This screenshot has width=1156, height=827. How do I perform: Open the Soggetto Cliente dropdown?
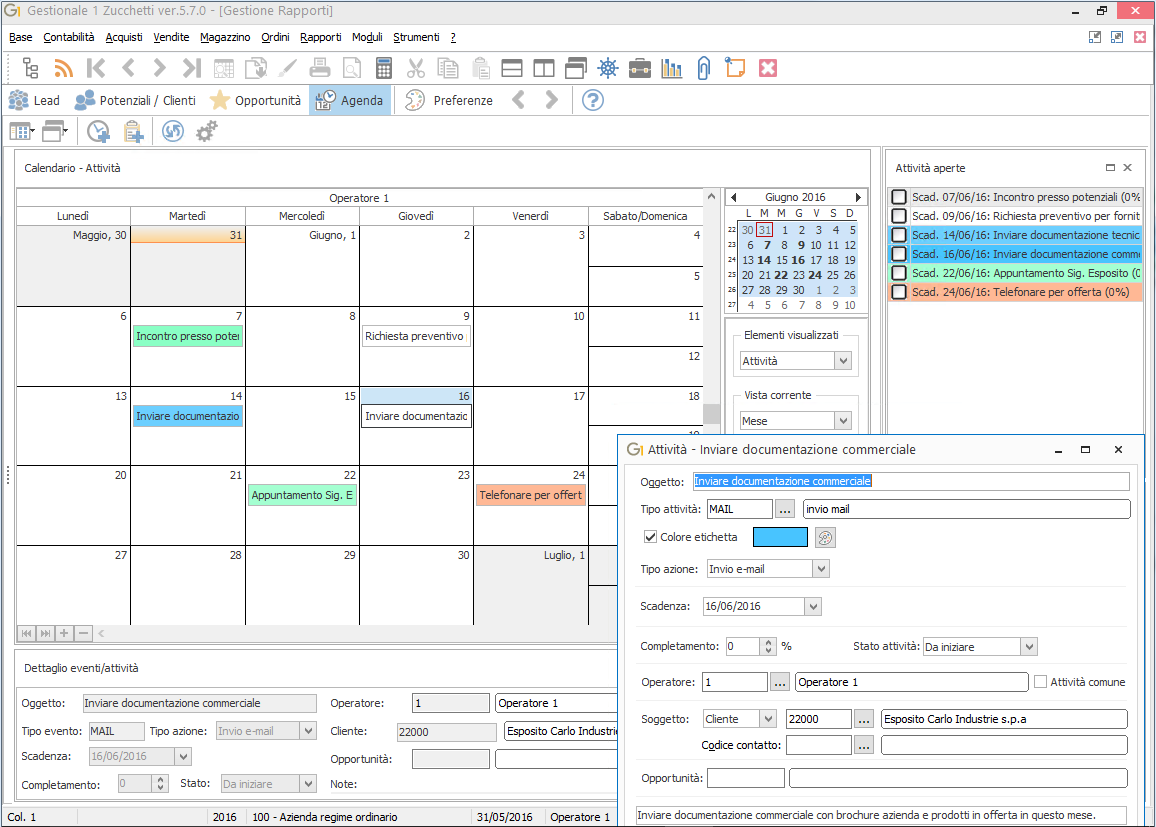(x=768, y=719)
